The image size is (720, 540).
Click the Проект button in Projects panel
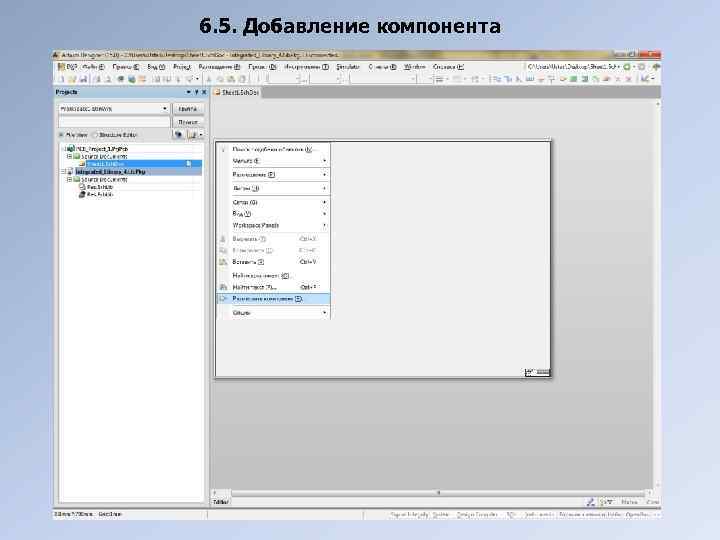(x=188, y=122)
